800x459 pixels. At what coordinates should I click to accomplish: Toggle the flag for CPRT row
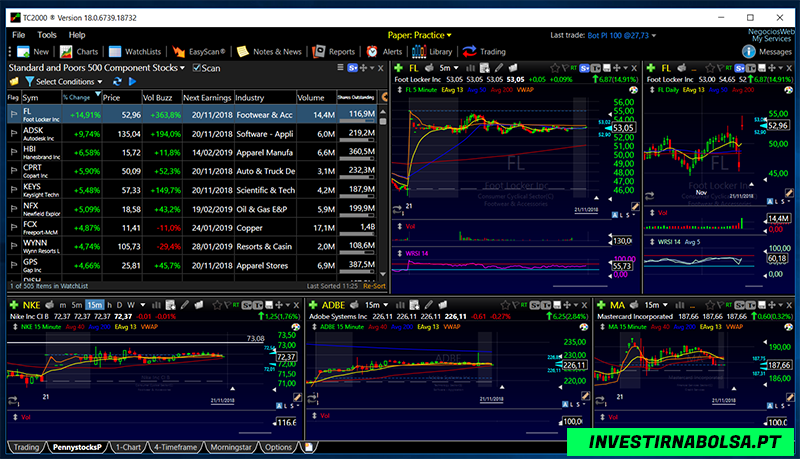coord(14,171)
